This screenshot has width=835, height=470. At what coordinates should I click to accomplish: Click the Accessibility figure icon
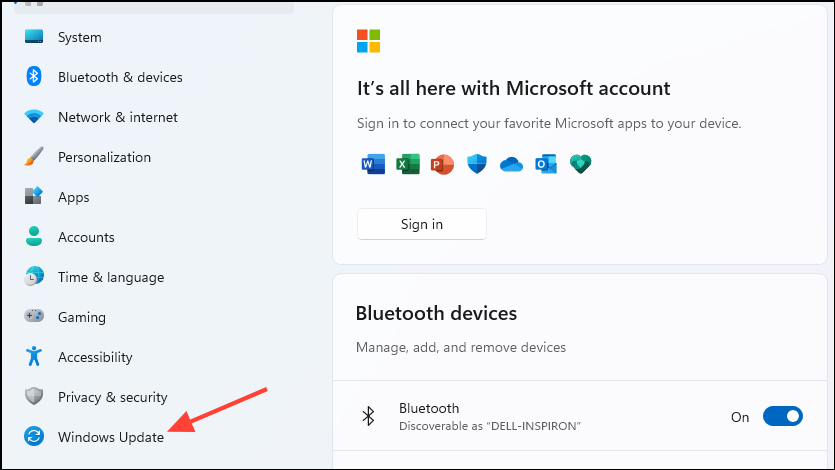tap(34, 356)
